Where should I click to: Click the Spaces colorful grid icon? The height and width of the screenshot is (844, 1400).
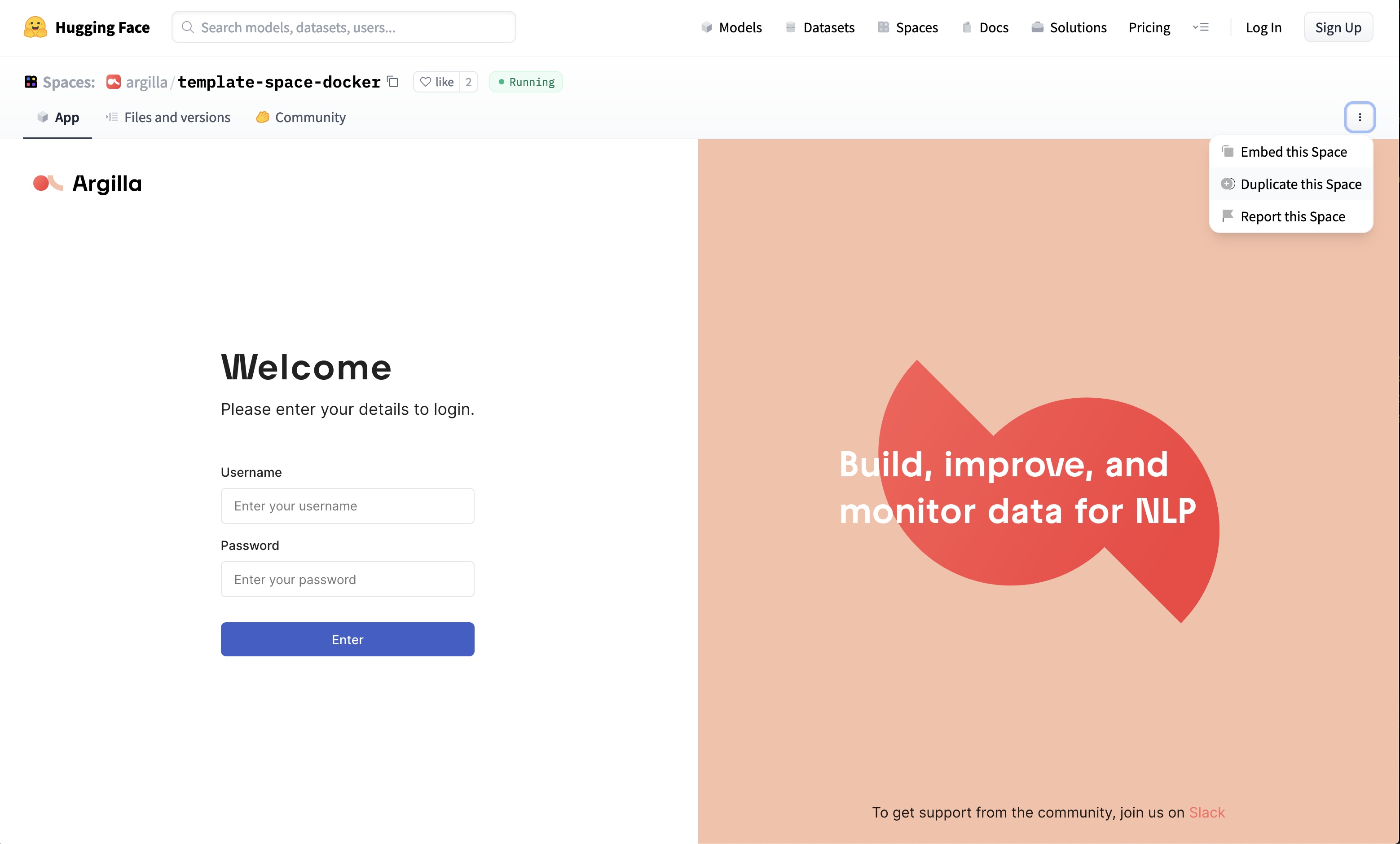[31, 82]
